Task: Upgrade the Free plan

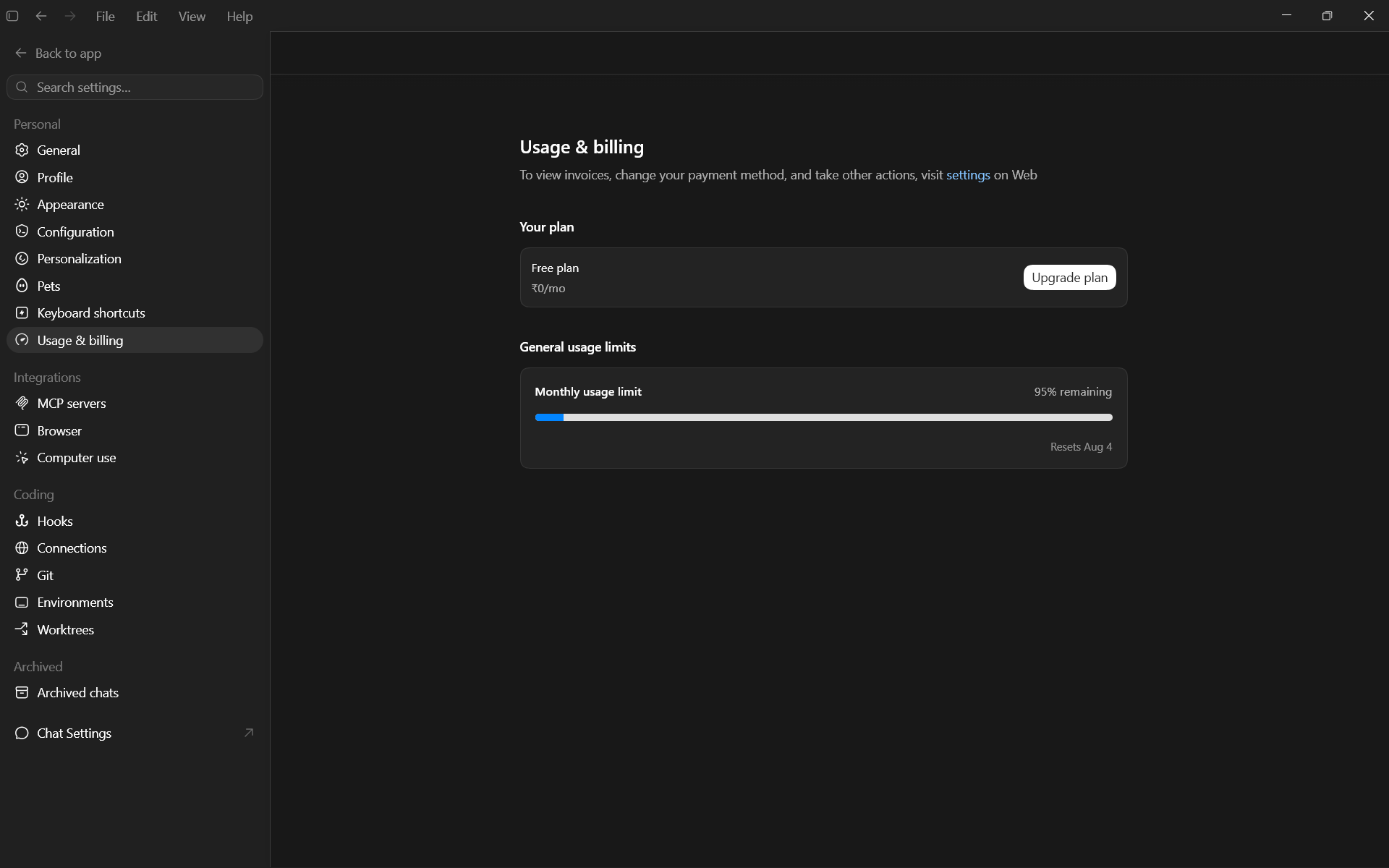Action: click(1069, 278)
